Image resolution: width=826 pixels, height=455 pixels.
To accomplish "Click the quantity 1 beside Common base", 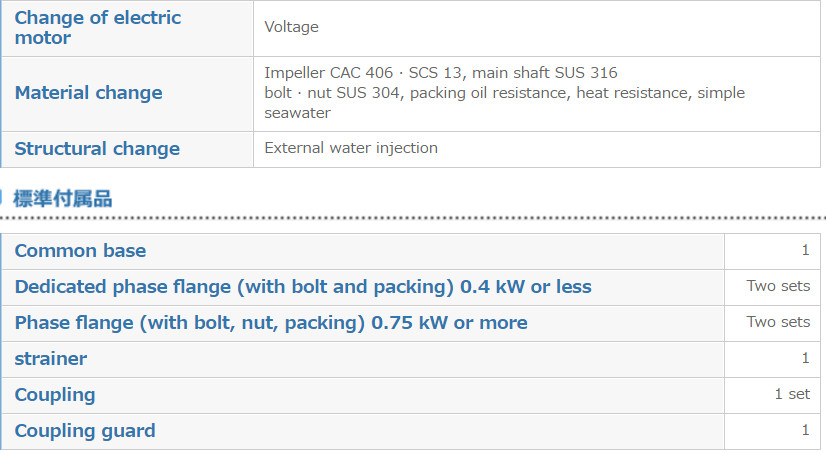I will (805, 250).
